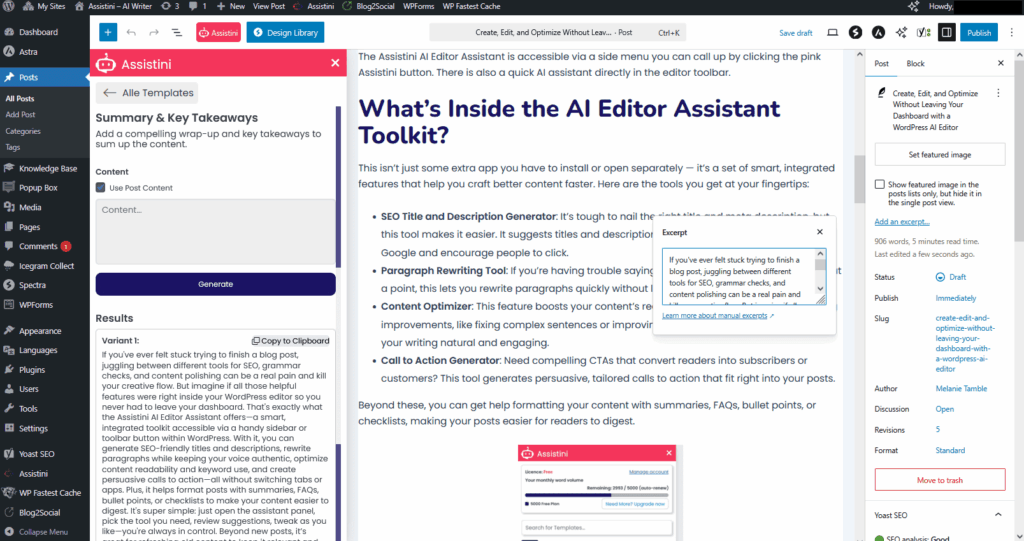Open the Design Library
Viewport: 1024px width, 541px height.
[x=285, y=32]
